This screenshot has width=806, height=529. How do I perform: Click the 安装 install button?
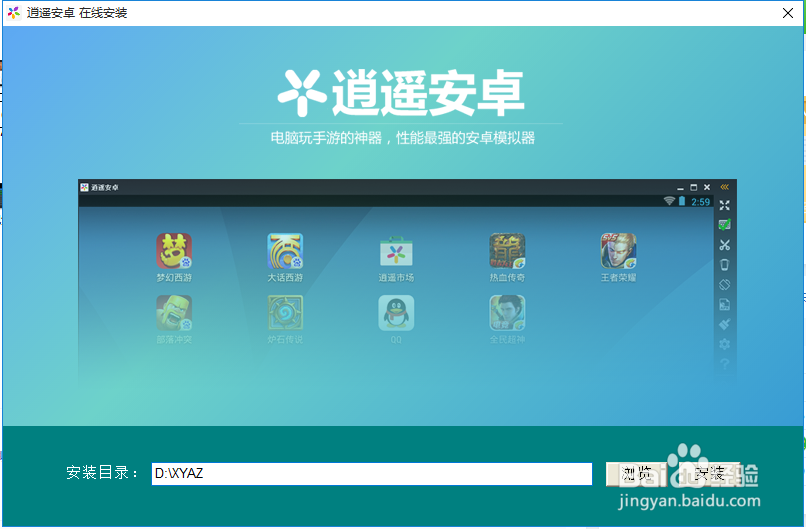pyautogui.click(x=709, y=473)
